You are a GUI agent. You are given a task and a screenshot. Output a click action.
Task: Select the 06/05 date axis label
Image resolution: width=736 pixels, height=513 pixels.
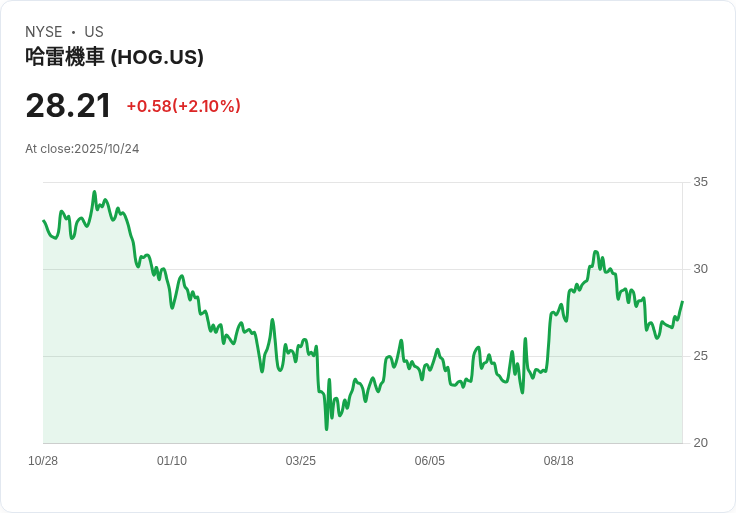tap(429, 461)
